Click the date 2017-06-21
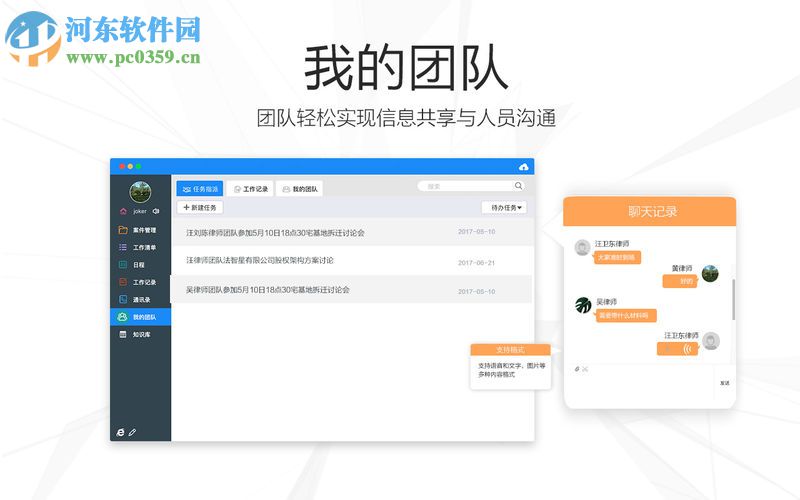The height and width of the screenshot is (500, 800). (x=476, y=263)
